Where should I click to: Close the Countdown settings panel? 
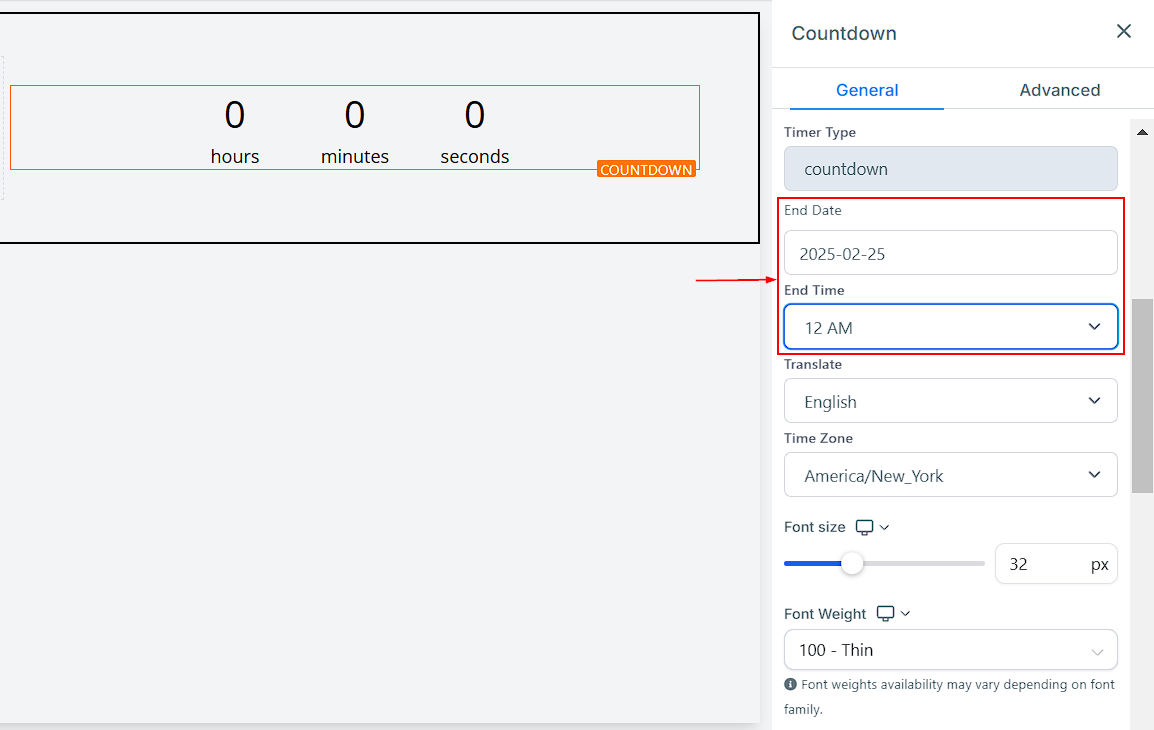pos(1124,31)
